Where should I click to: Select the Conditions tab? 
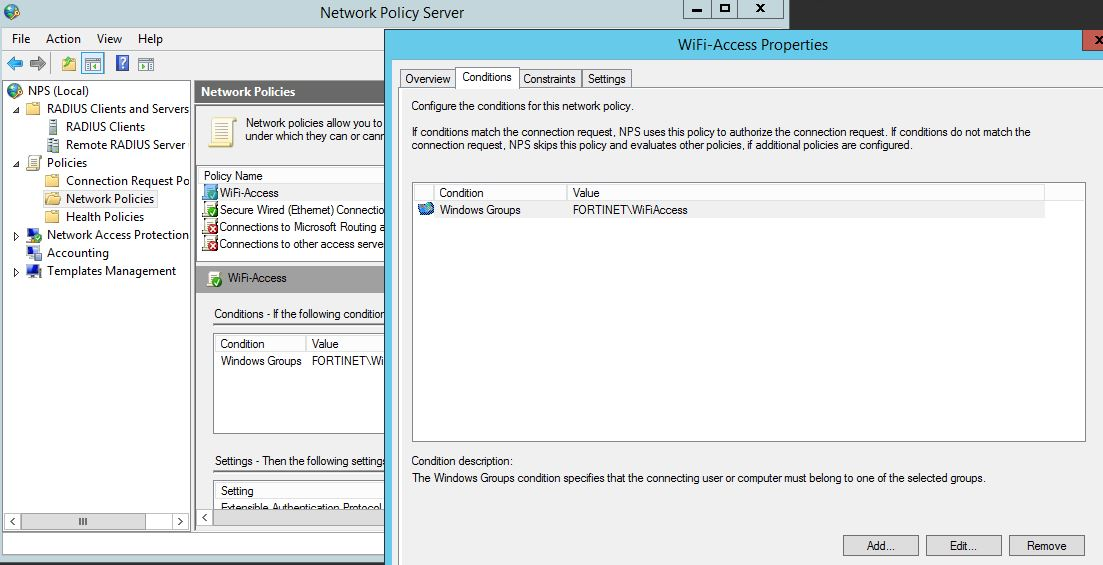click(x=487, y=77)
